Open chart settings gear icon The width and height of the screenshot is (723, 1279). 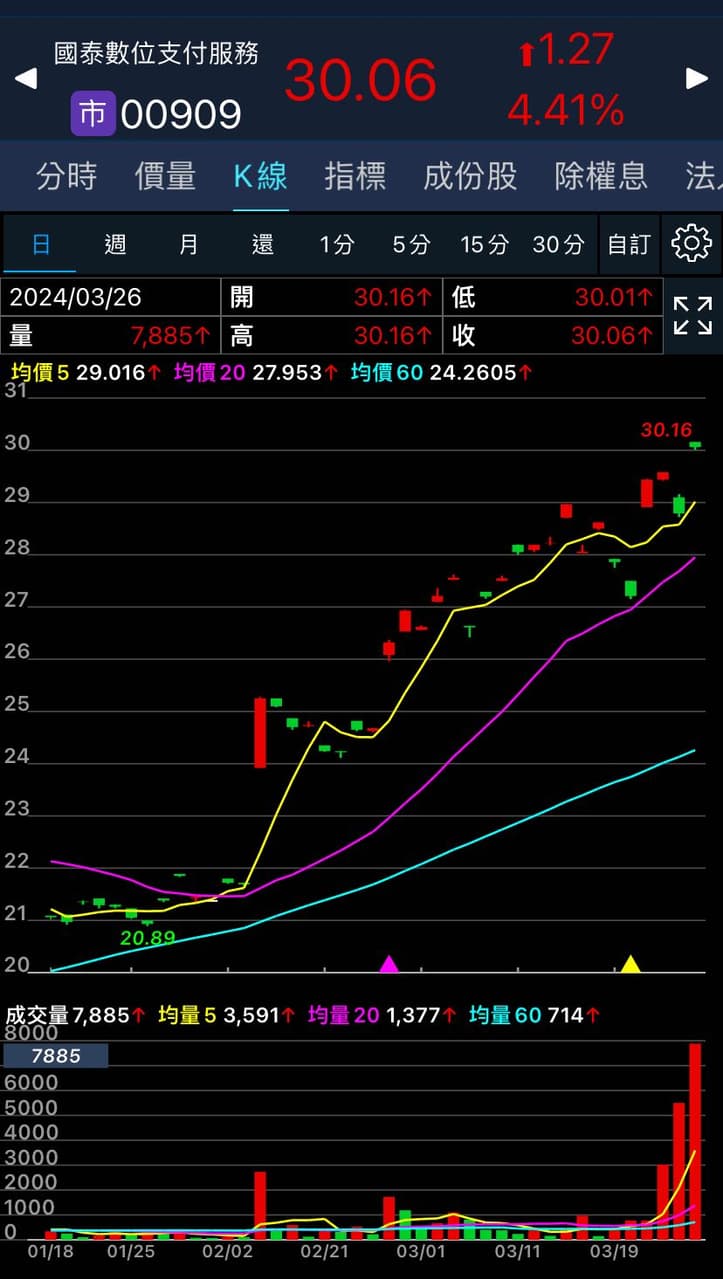click(x=691, y=243)
